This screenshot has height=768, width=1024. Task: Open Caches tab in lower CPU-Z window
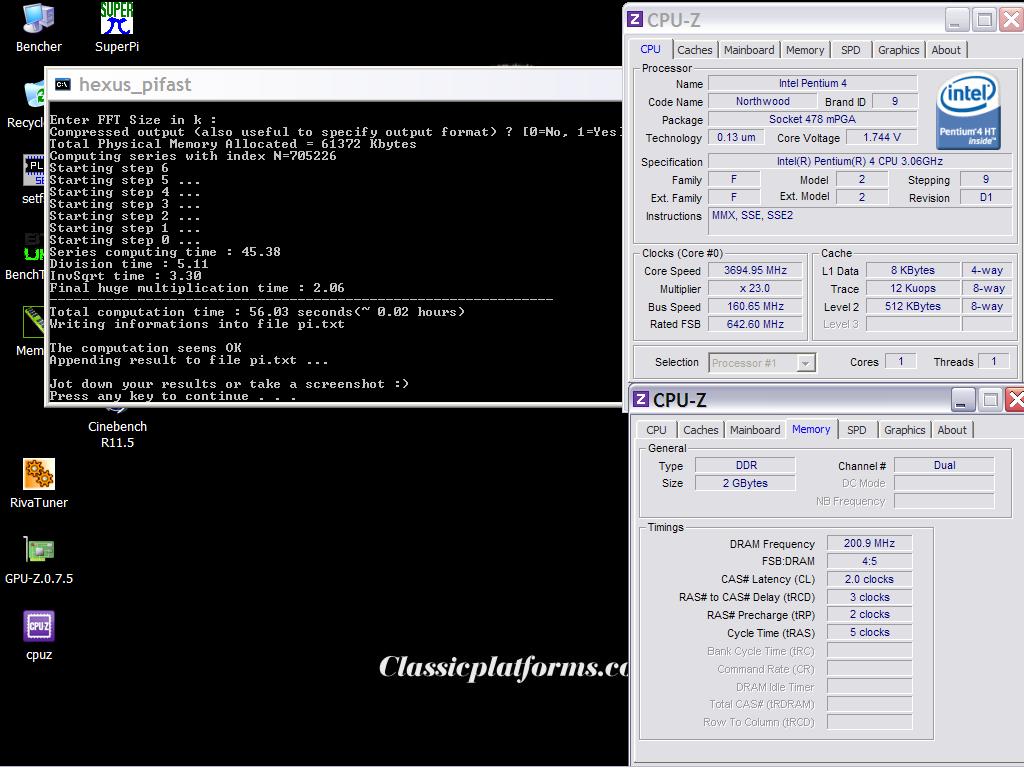point(700,430)
